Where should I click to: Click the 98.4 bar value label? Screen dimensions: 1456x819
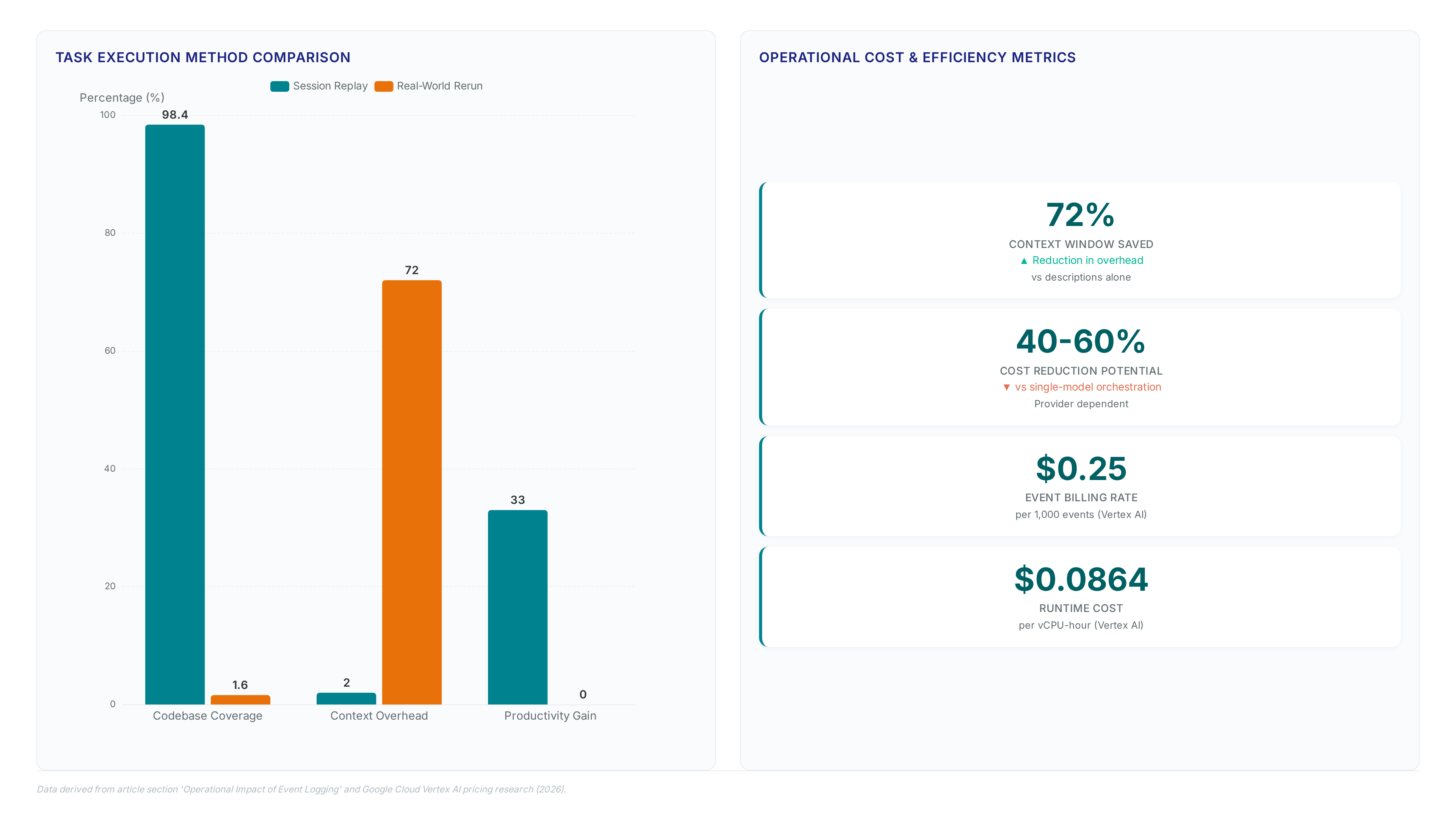[x=175, y=115]
